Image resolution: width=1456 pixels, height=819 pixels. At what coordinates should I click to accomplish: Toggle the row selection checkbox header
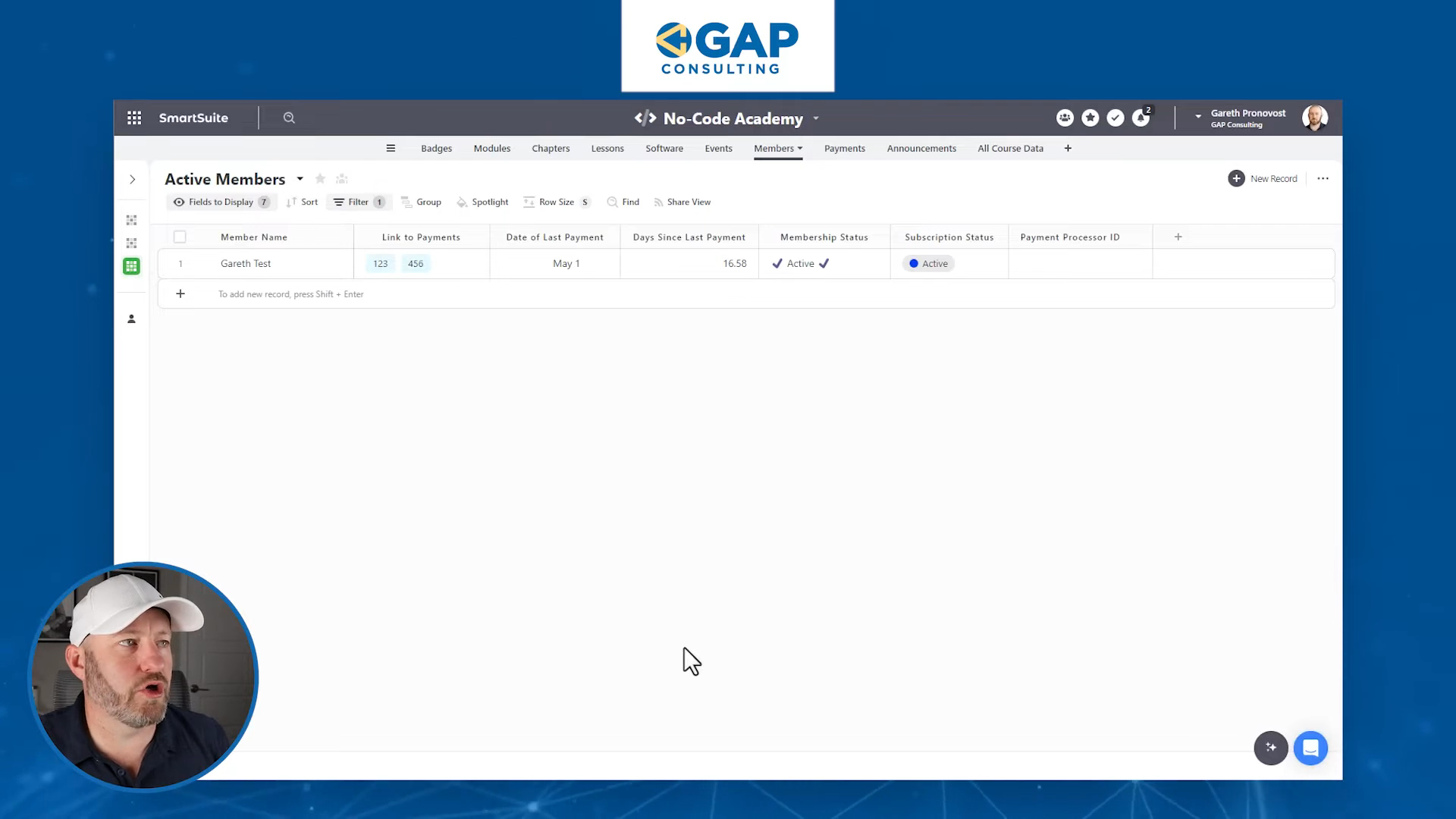tap(180, 236)
